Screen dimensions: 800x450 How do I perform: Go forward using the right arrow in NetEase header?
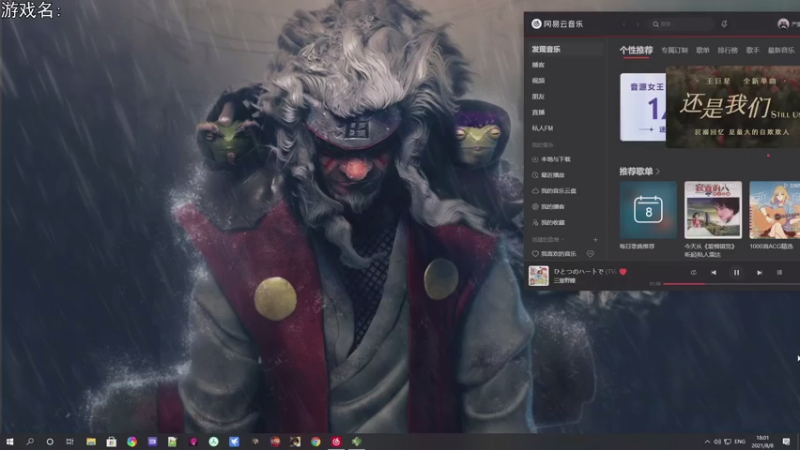[x=637, y=24]
